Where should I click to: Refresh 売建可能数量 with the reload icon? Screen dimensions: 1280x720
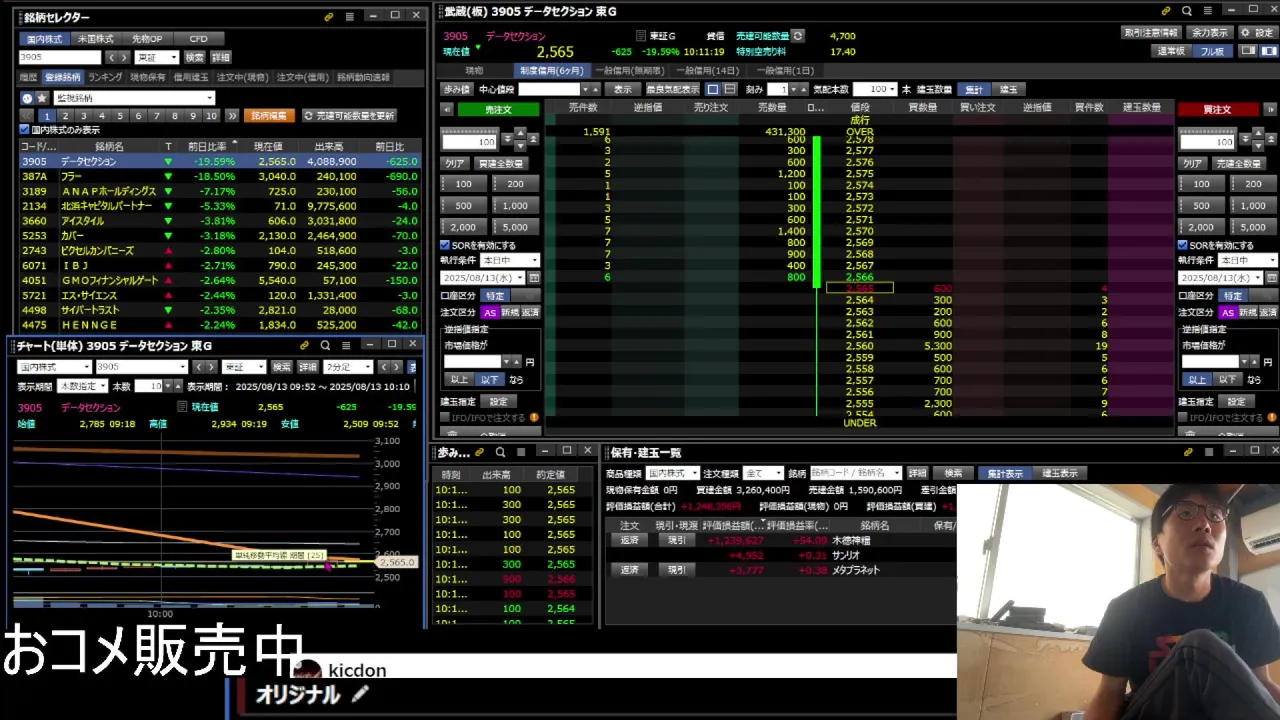(797, 36)
